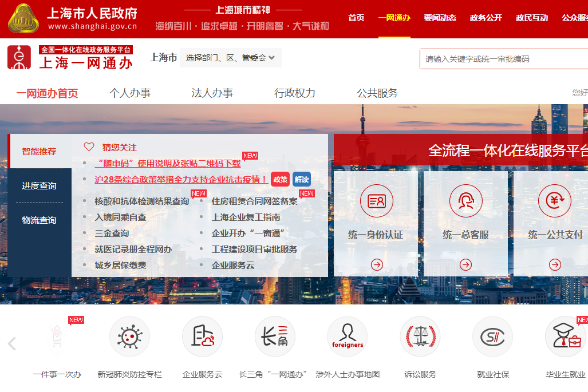The width and height of the screenshot is (588, 392).
Task: Open the 工程建设项目审批服务 link
Action: 254,249
